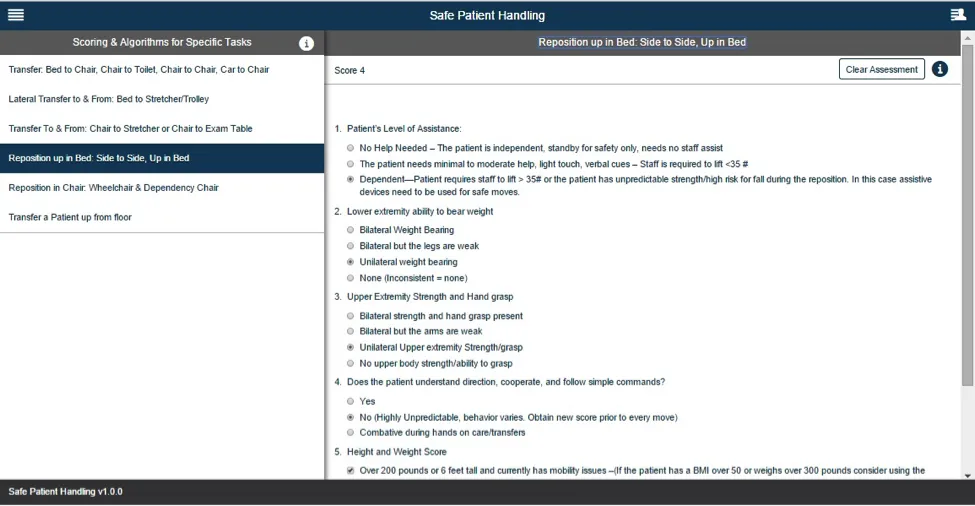975x506 pixels.
Task: Select Unilateral weight bearing option
Action: pos(351,262)
